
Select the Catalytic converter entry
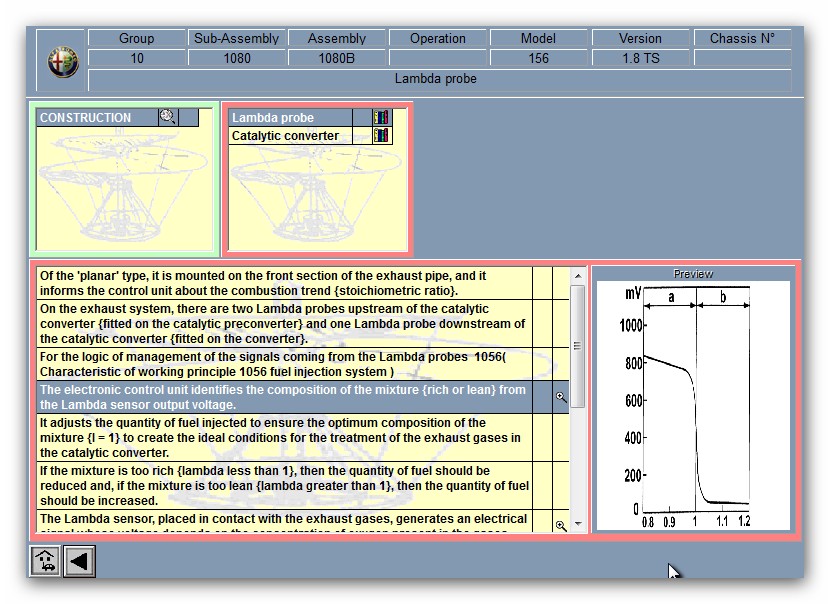(290, 136)
